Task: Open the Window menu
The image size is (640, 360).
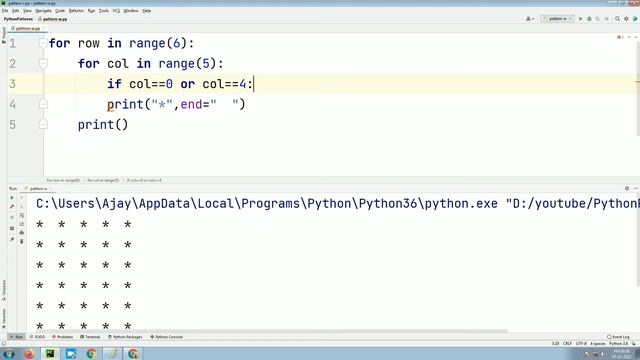Action: pos(131,11)
